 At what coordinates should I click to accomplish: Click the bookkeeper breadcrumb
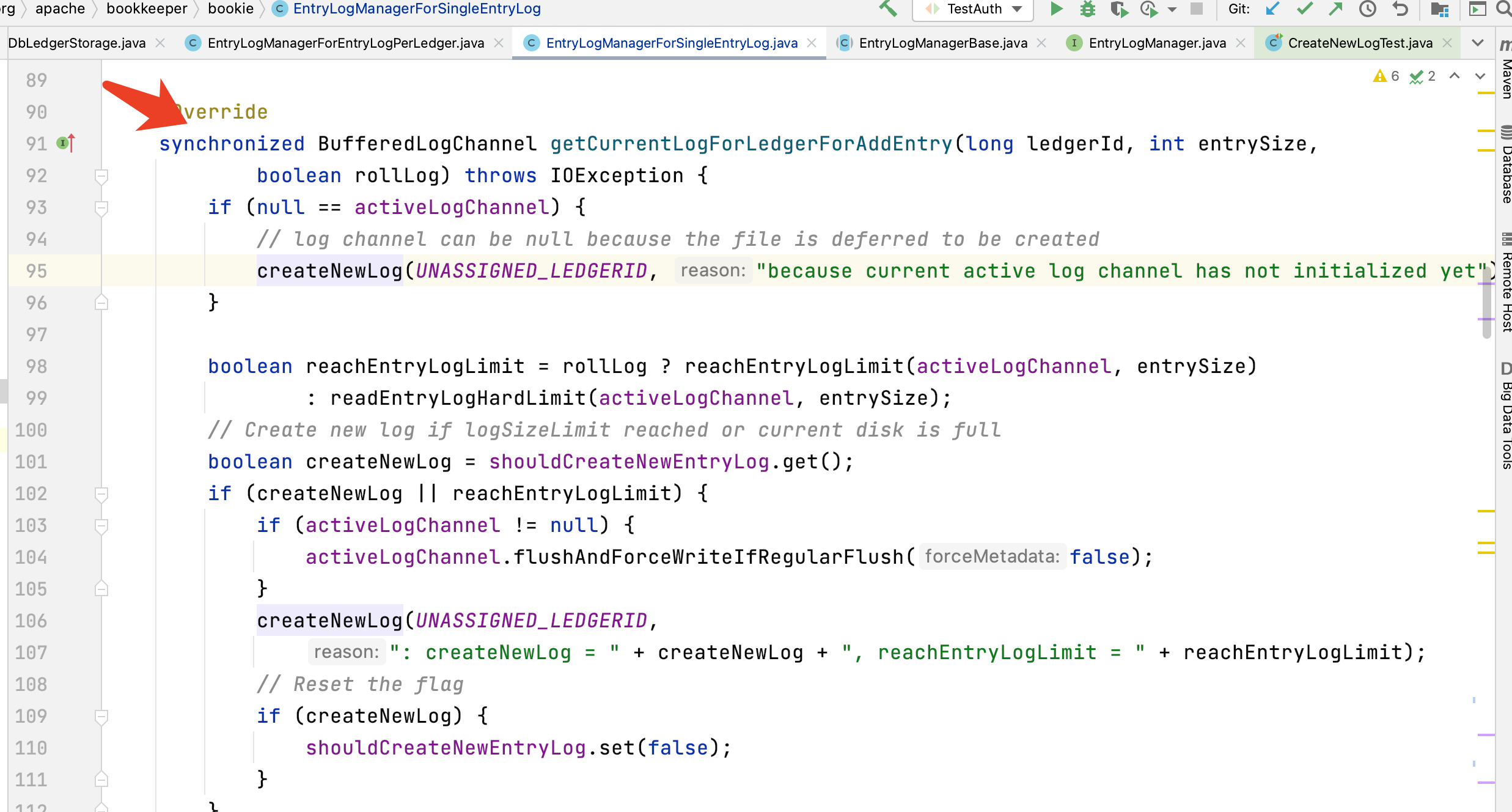point(147,9)
